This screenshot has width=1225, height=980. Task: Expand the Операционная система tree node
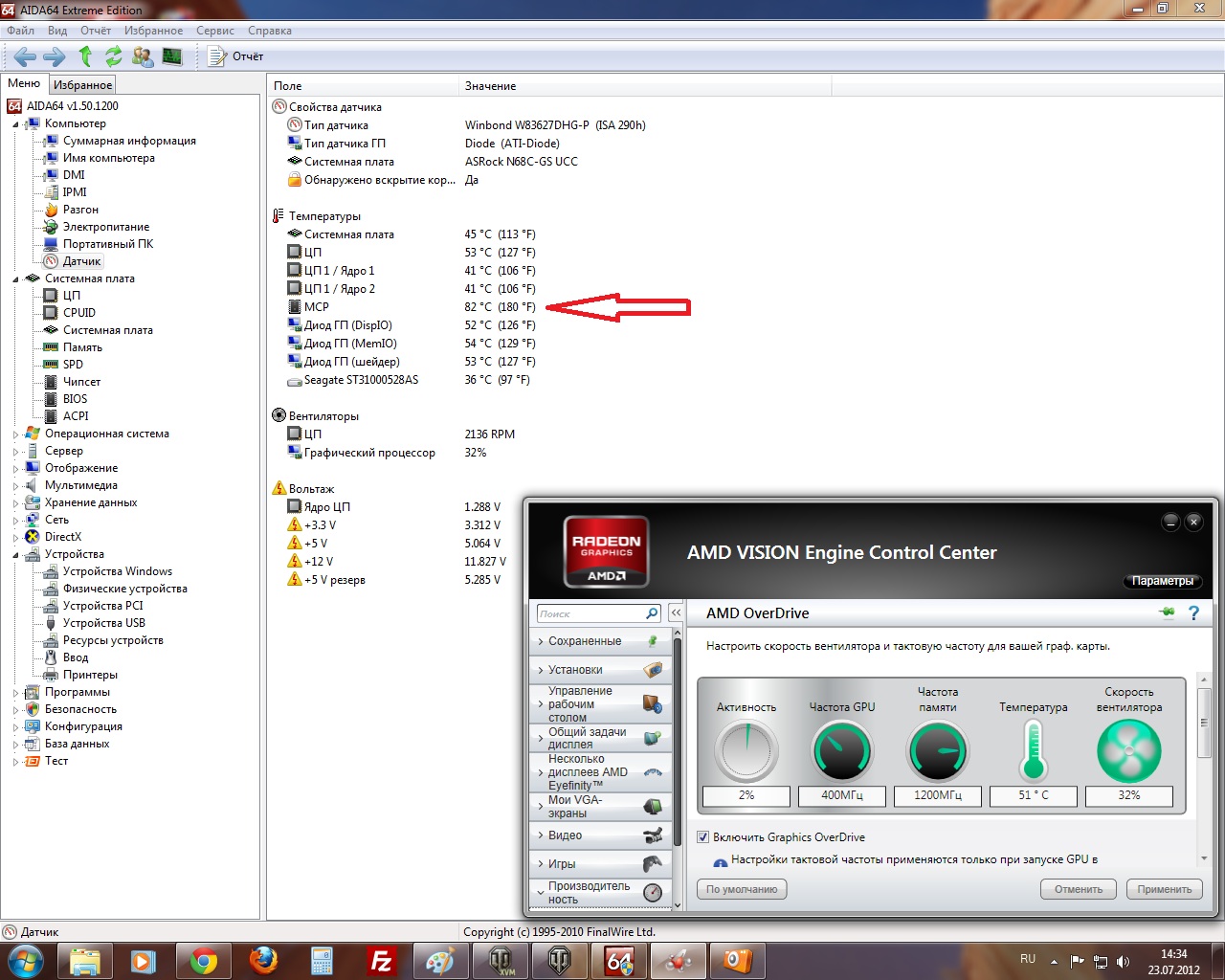[15, 434]
